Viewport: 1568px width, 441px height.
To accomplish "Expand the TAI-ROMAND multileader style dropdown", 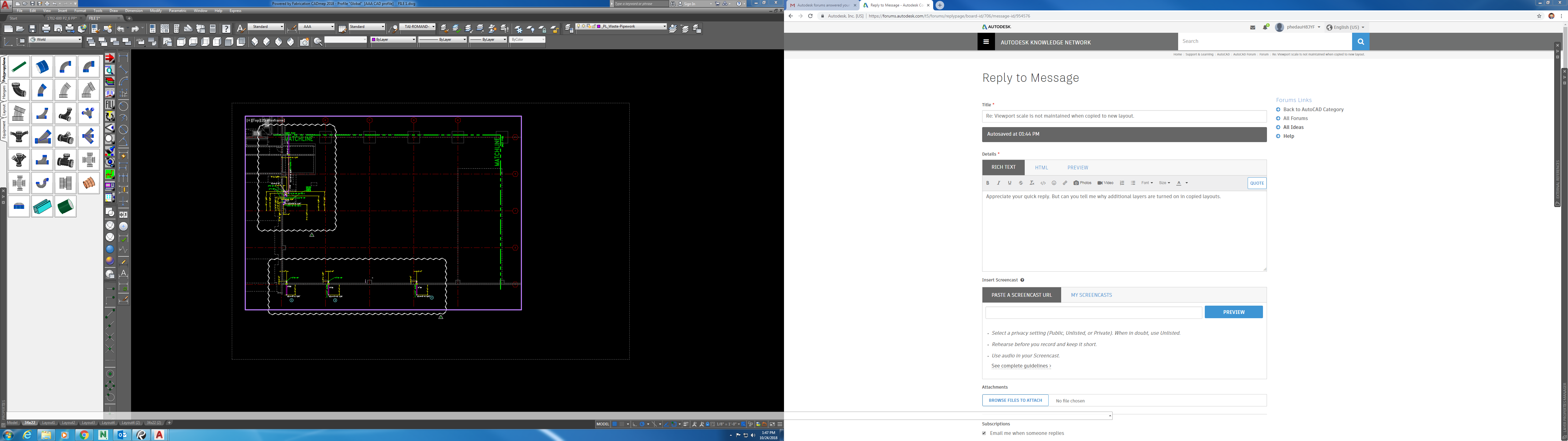I will click(x=418, y=27).
